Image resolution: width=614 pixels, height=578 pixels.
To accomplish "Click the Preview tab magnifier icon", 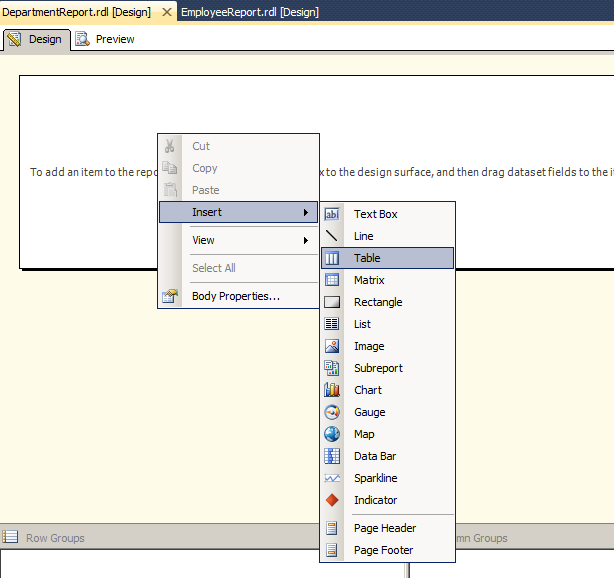I will 82,39.
